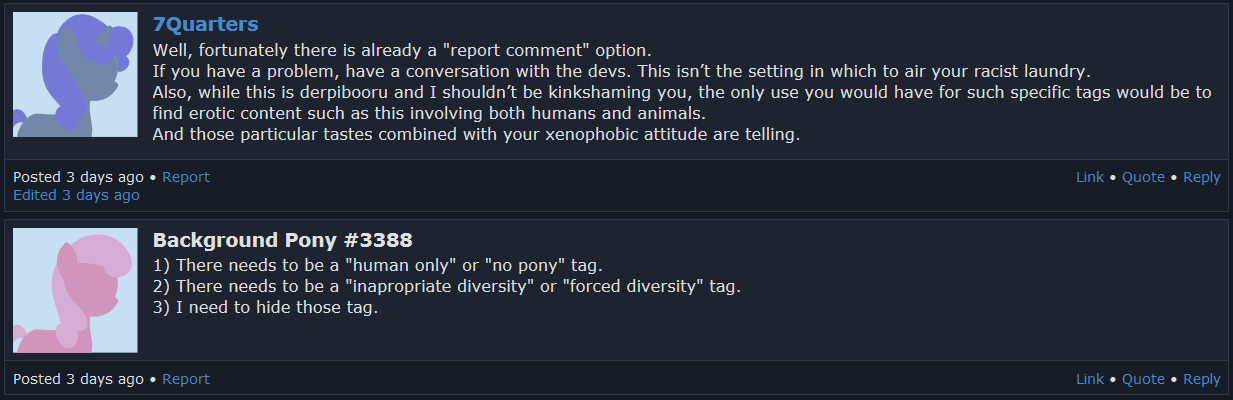The image size is (1233, 400).
Task: Report Background Pony #3388's comment
Action: click(x=186, y=379)
